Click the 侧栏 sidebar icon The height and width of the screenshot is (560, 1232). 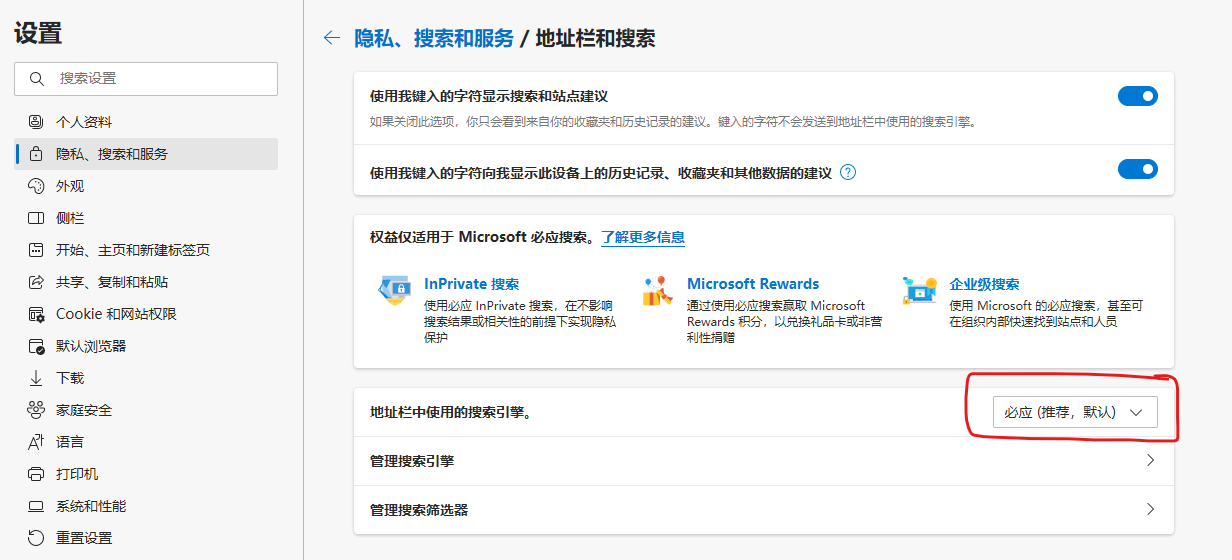click(36, 218)
